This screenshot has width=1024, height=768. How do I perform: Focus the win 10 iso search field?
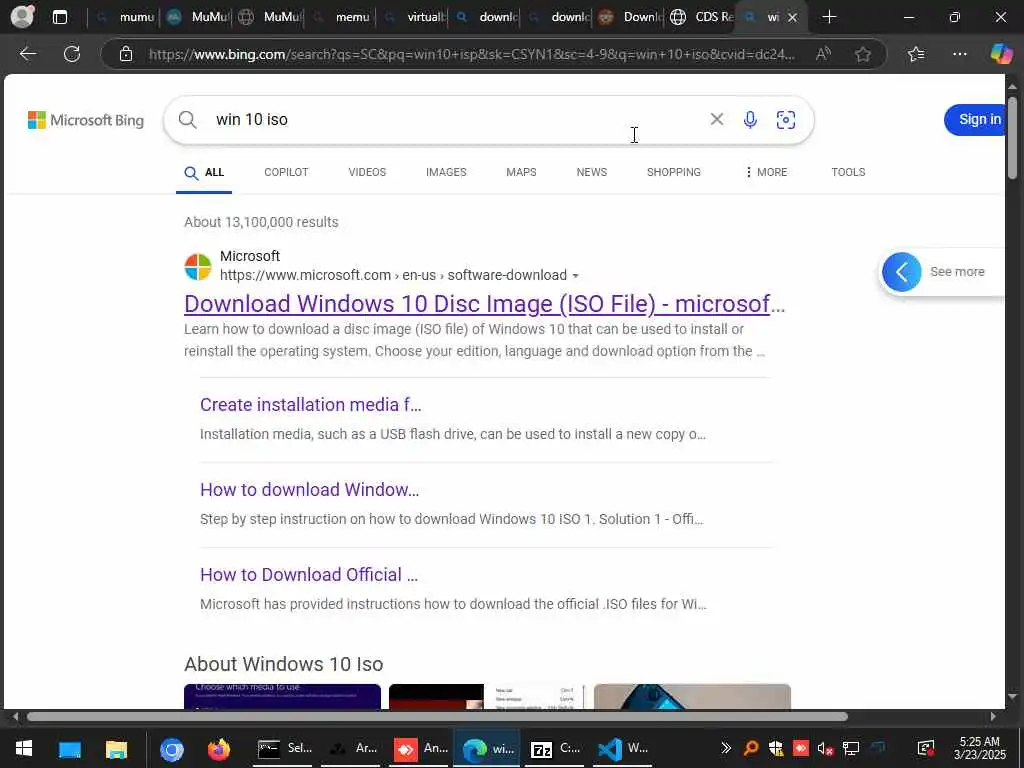tap(457, 120)
